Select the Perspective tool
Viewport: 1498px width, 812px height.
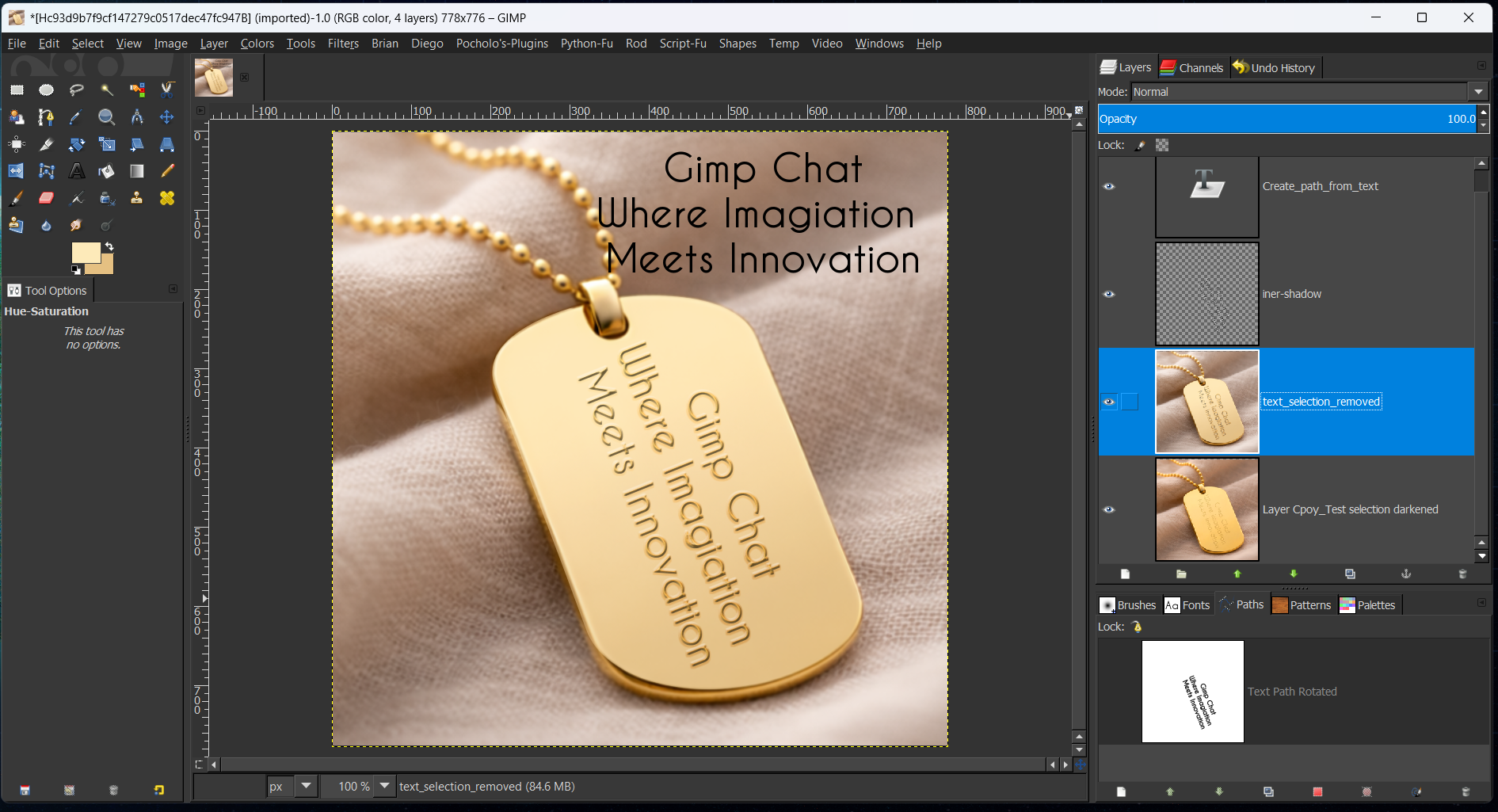coord(167,144)
